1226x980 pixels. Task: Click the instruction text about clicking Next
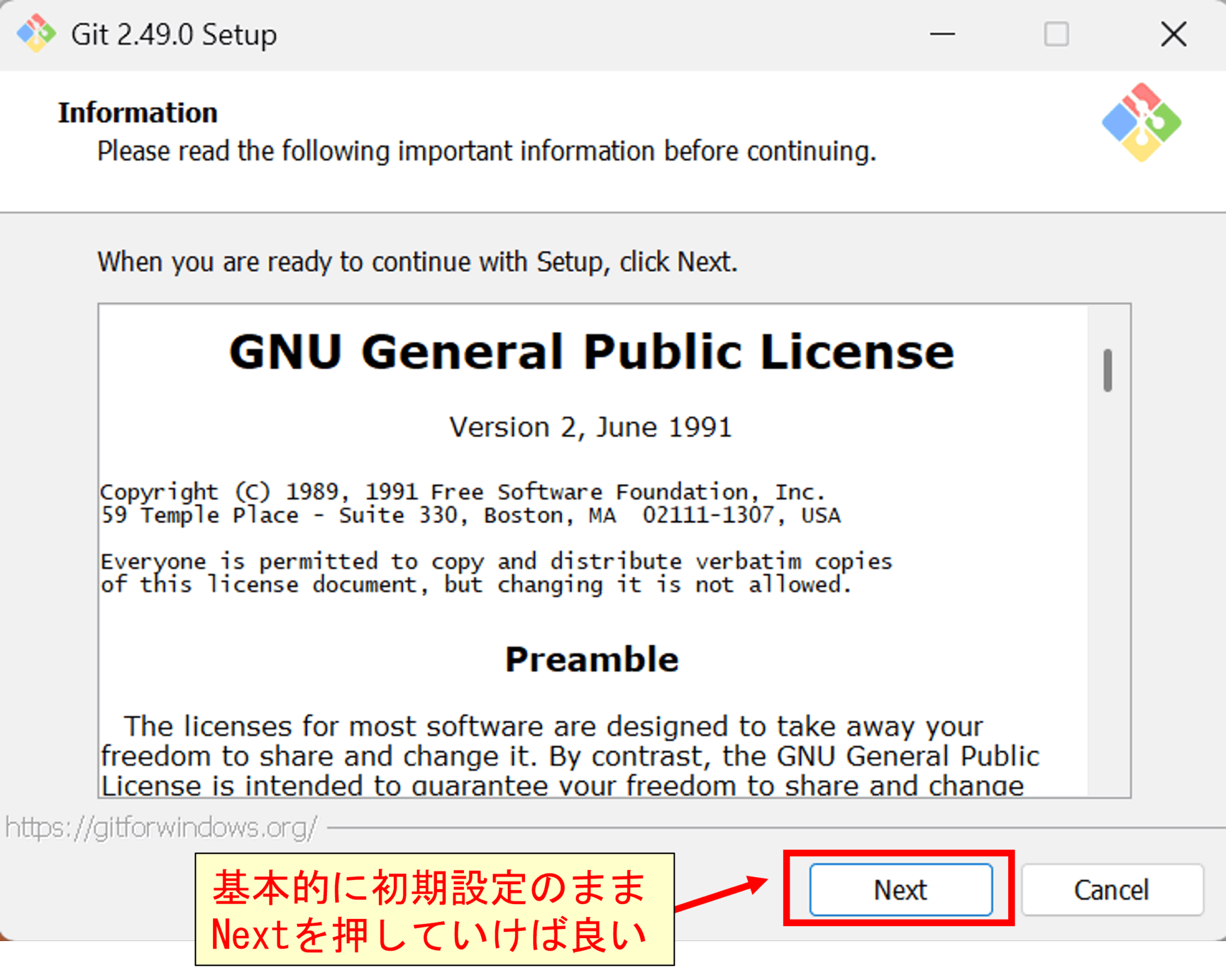click(417, 261)
